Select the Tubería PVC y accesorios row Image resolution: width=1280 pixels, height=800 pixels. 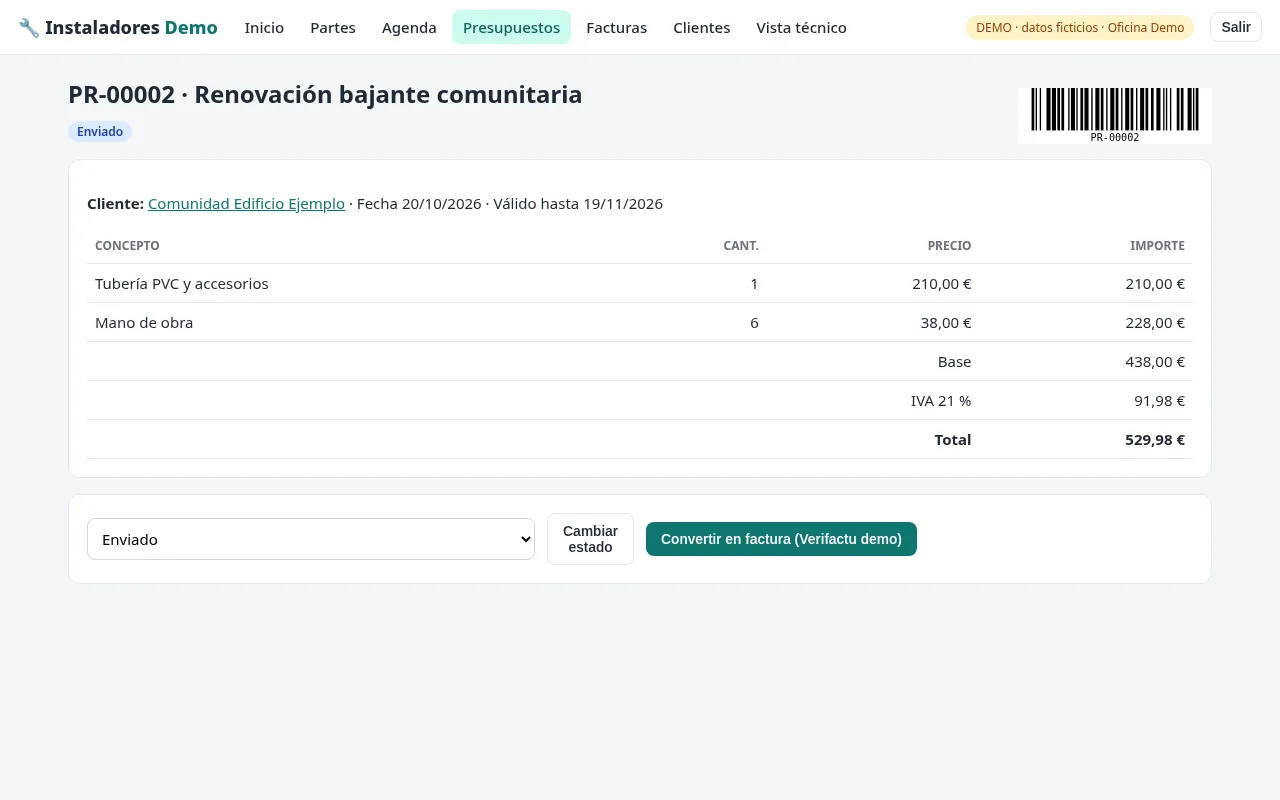tap(640, 284)
